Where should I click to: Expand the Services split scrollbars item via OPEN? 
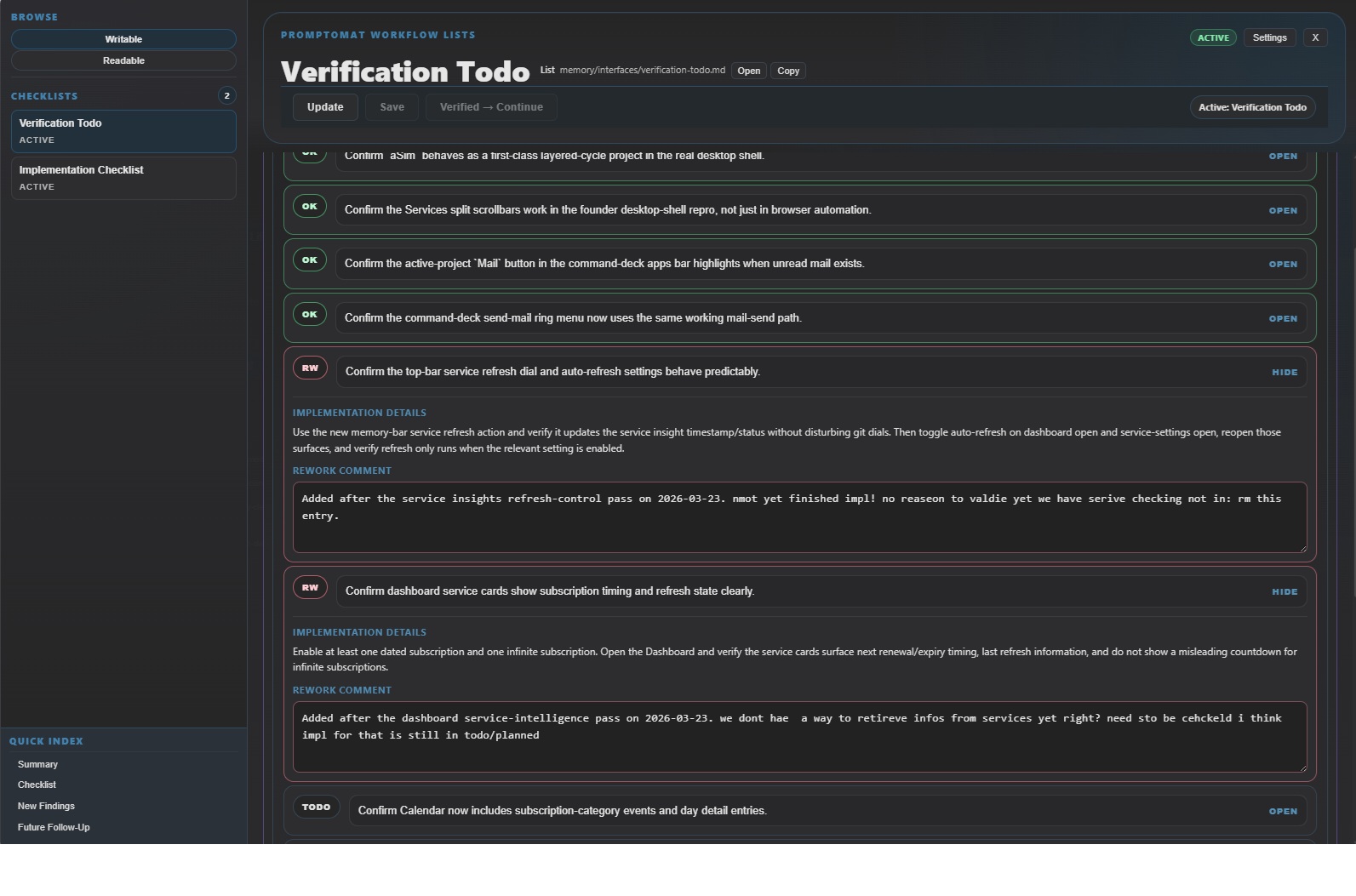pyautogui.click(x=1283, y=210)
